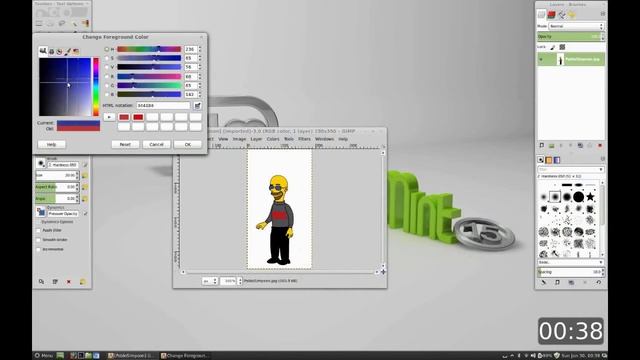Switch to the Undo History tab icon
Screen dimensions: 640x360
point(571,15)
